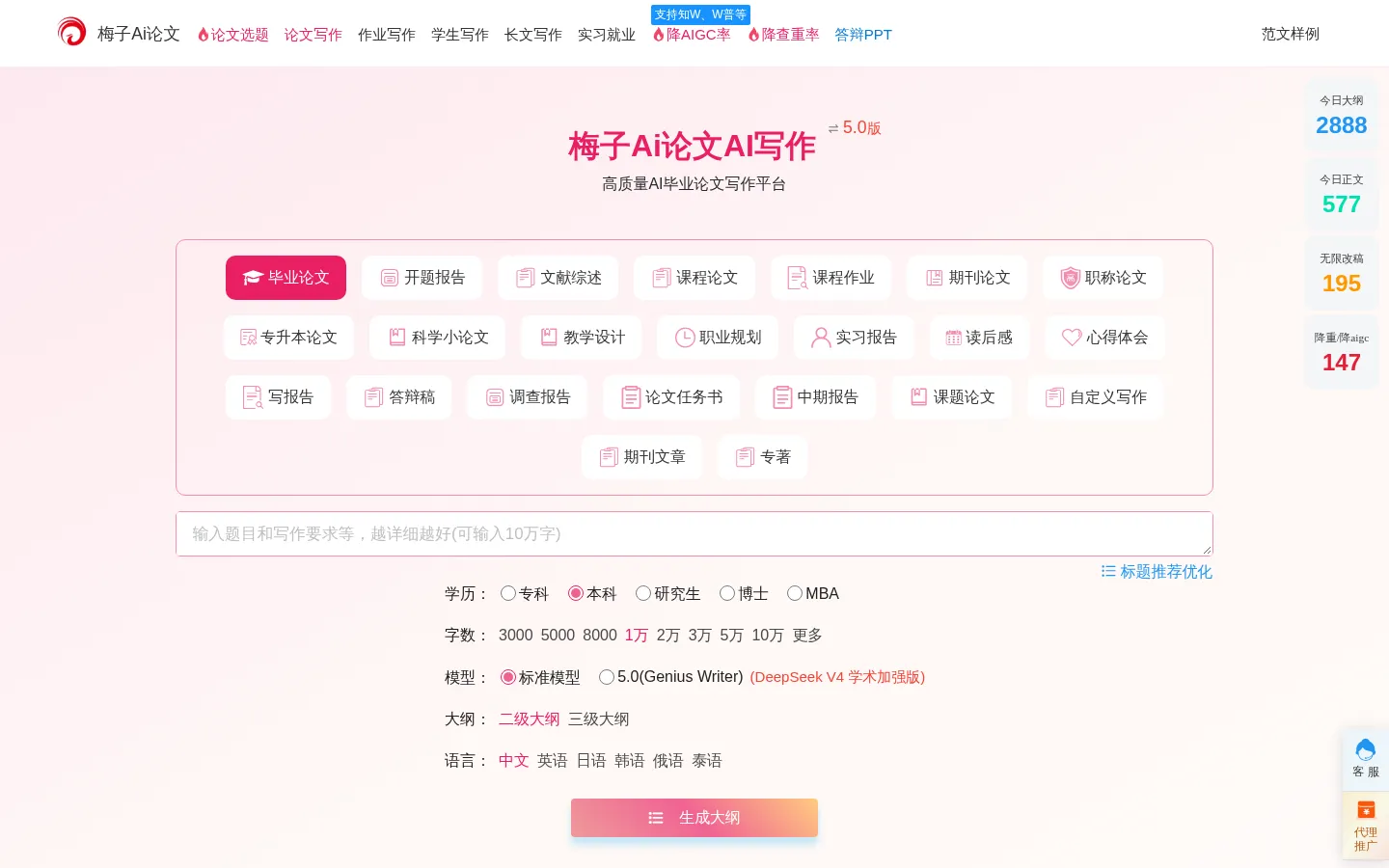This screenshot has height=868, width=1389.
Task: Open the 标题推荐优化 link
Action: pos(1157,572)
